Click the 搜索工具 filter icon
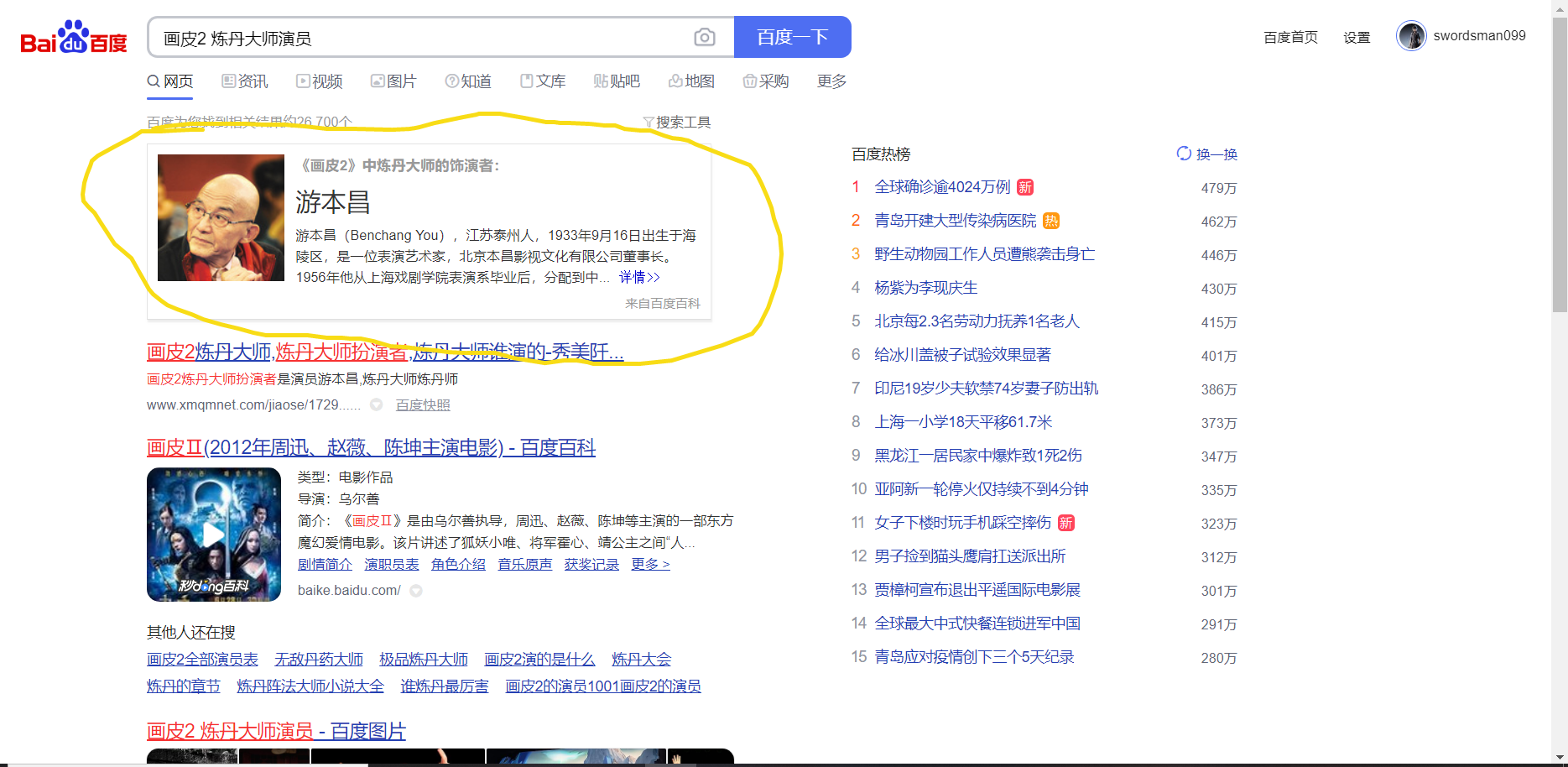 (x=648, y=123)
